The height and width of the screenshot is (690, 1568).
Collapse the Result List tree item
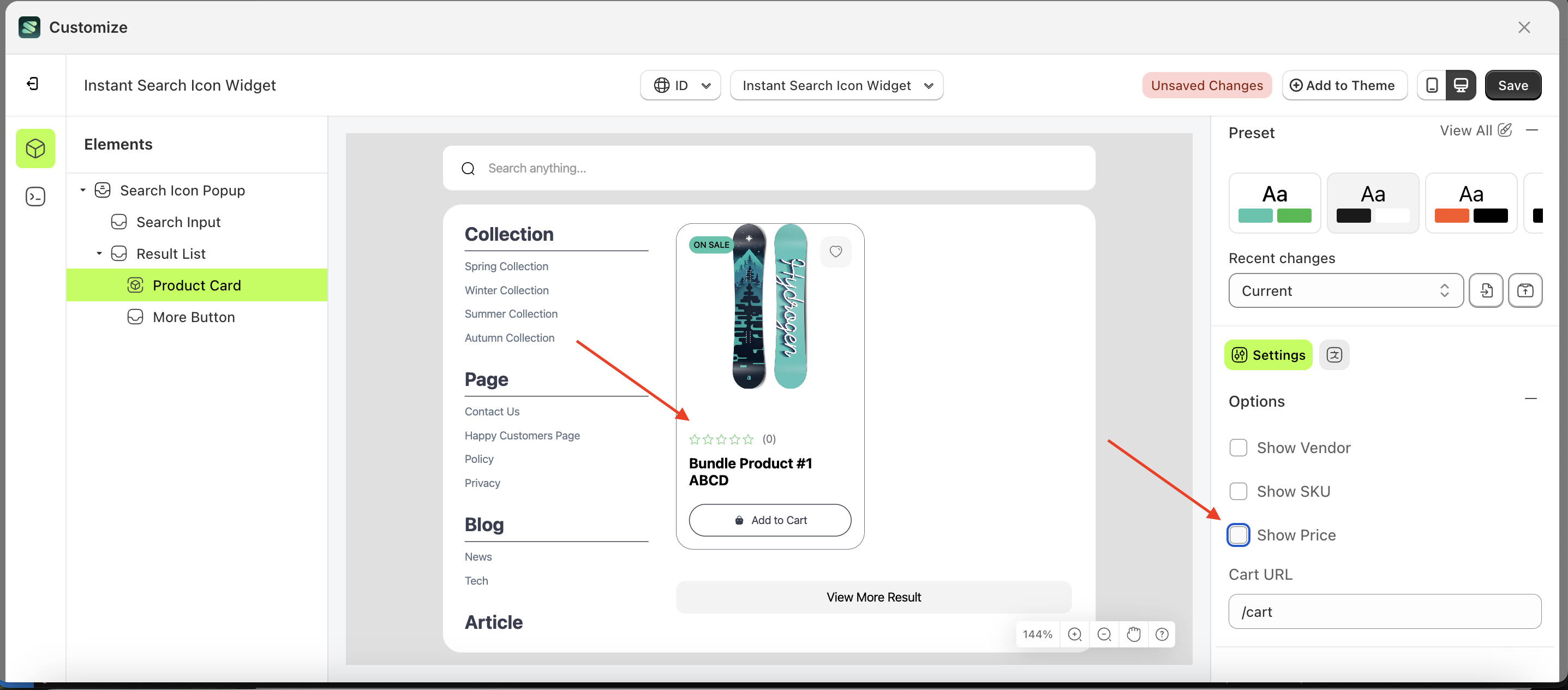pos(100,253)
